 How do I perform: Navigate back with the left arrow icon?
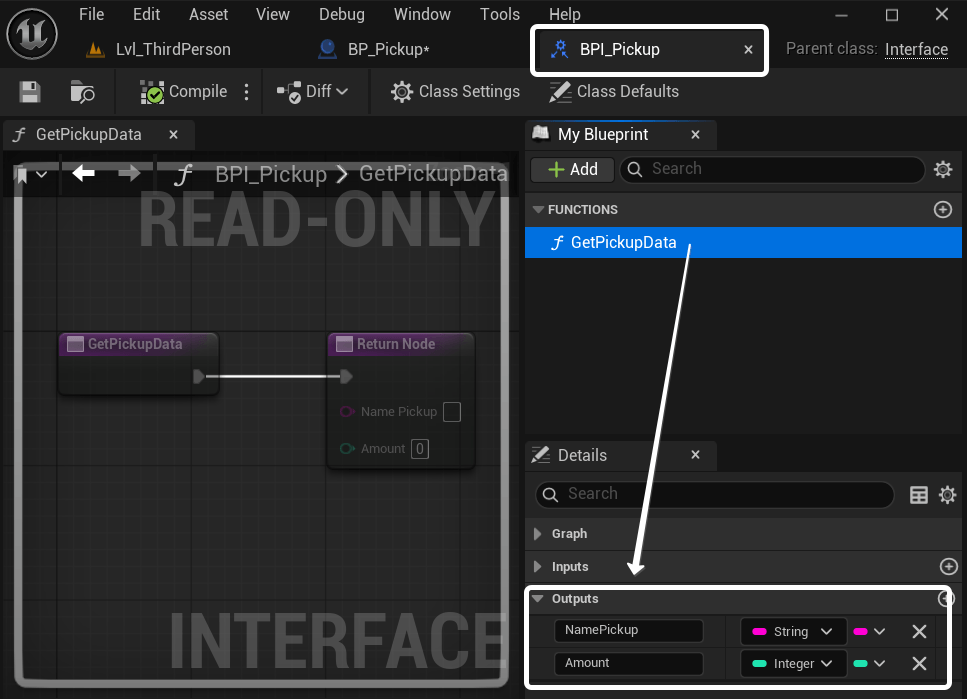coord(84,174)
